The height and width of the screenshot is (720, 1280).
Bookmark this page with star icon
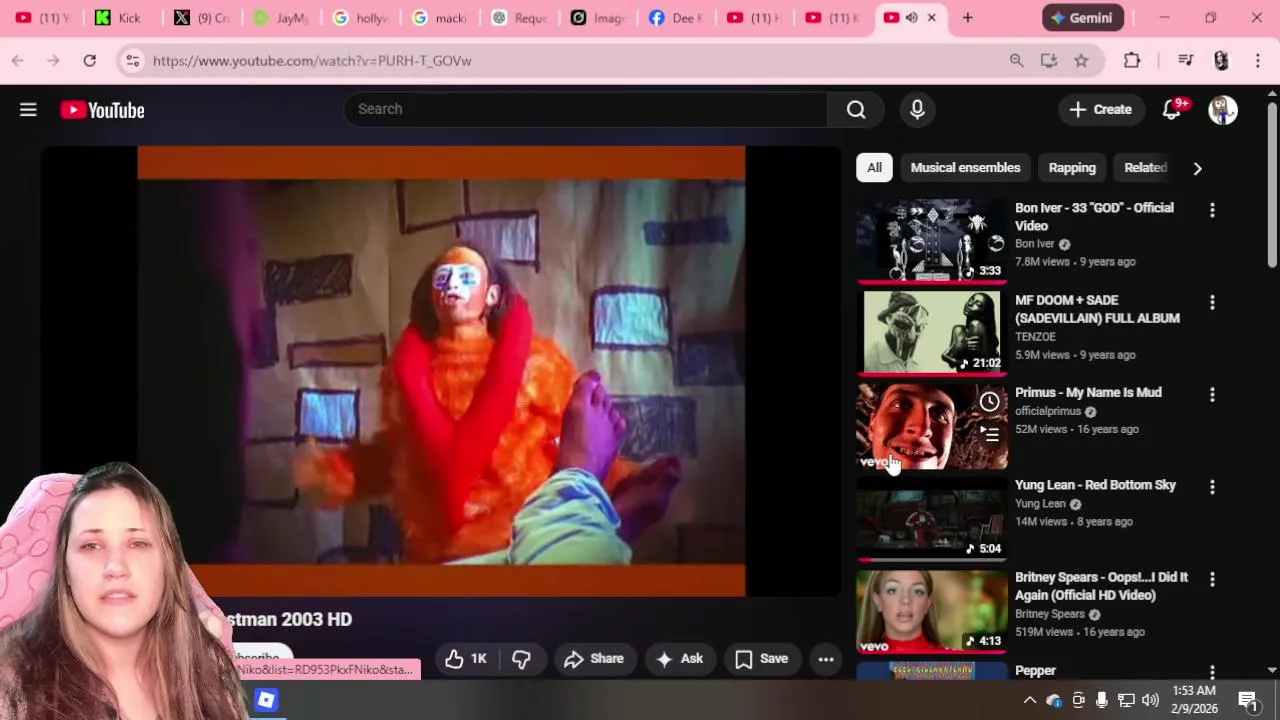1081,61
